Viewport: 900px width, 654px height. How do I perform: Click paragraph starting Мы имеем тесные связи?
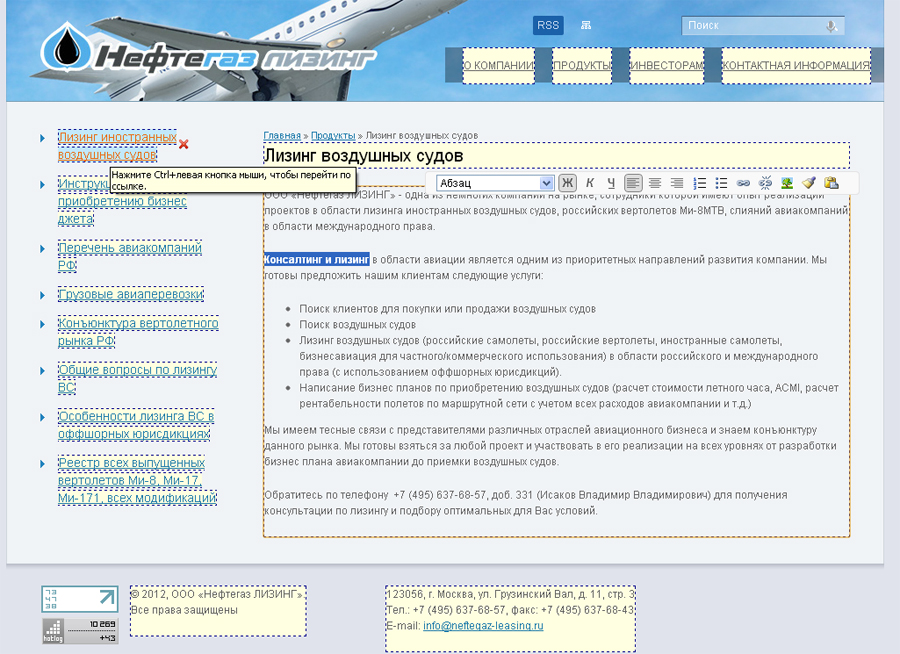(x=550, y=446)
